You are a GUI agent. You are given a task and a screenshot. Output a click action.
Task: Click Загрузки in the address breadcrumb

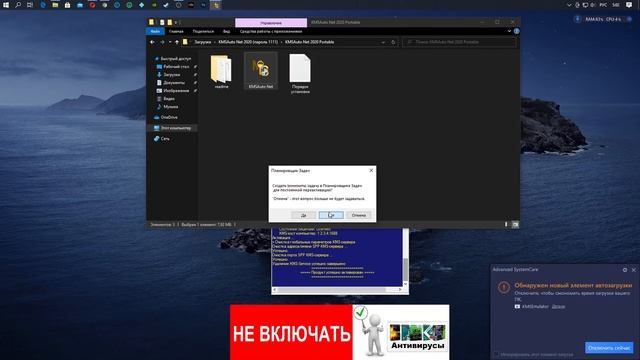coord(202,42)
